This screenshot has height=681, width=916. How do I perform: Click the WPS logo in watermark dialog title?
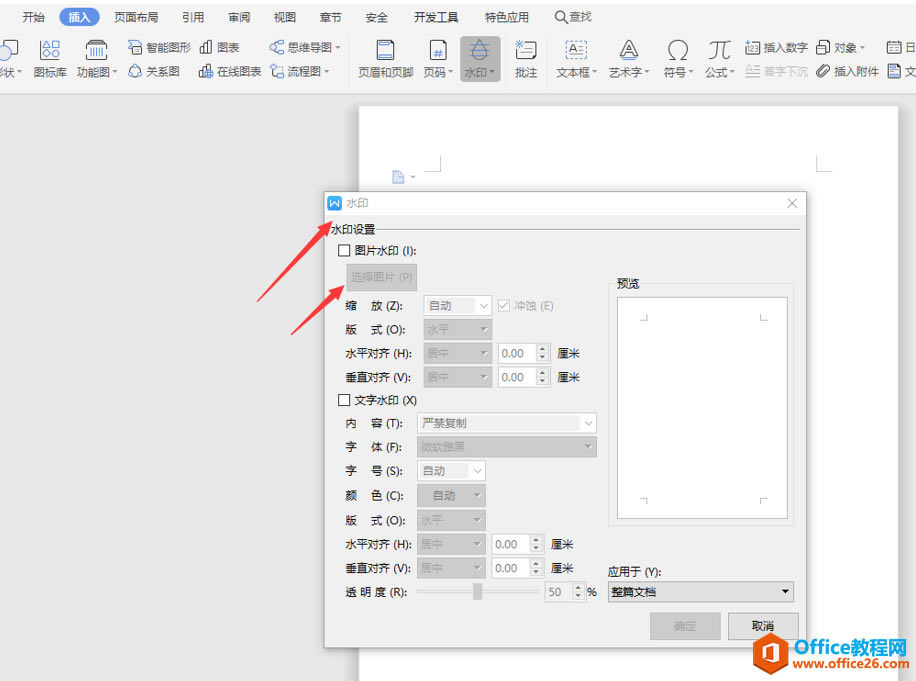point(334,203)
